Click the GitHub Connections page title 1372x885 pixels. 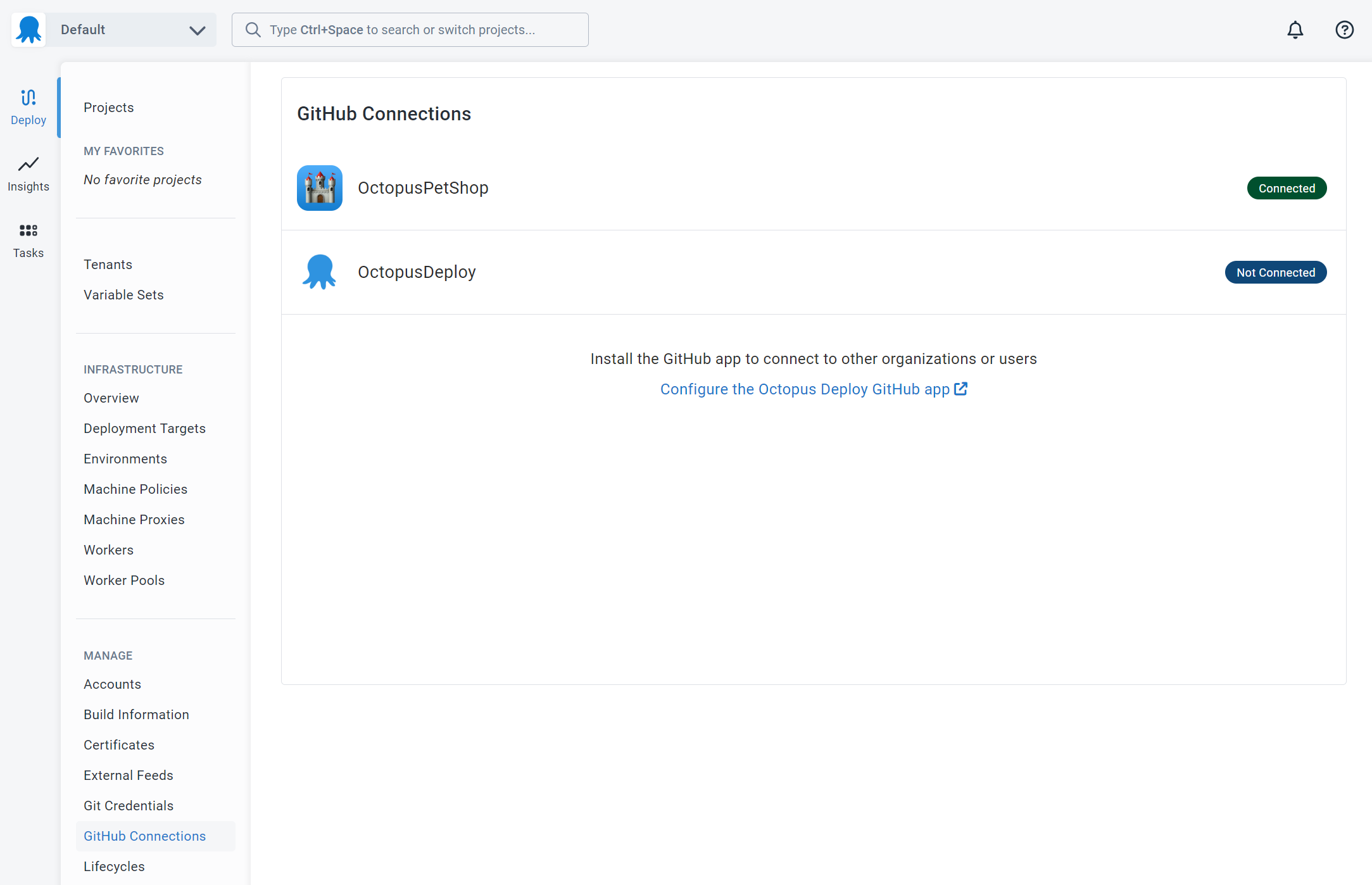pyautogui.click(x=384, y=114)
